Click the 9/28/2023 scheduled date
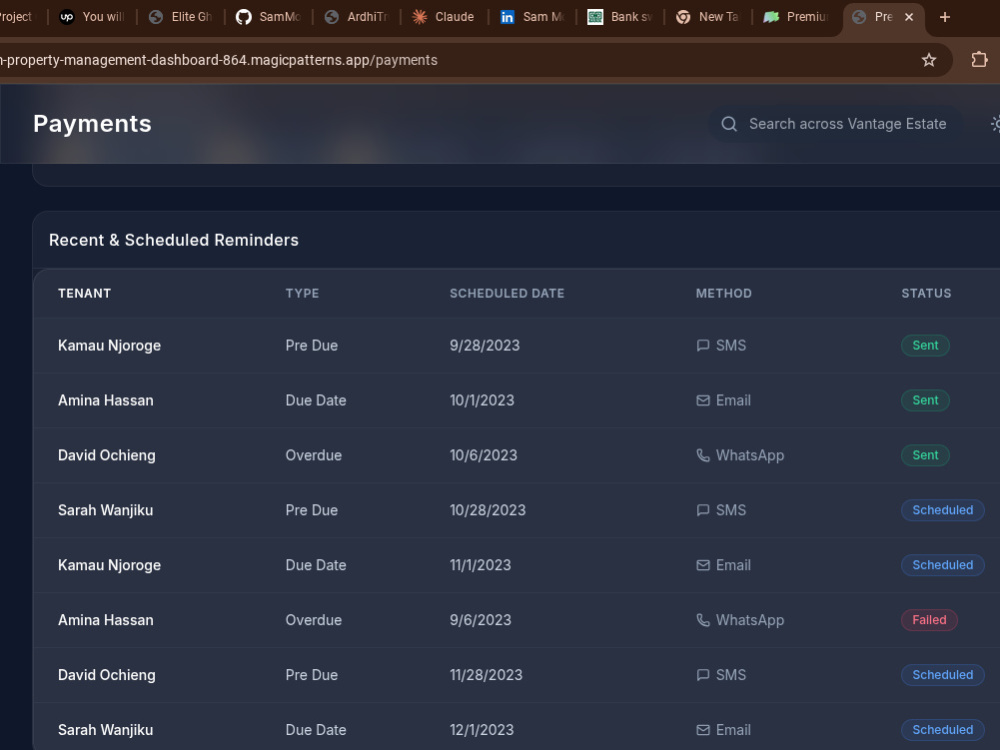 485,346
